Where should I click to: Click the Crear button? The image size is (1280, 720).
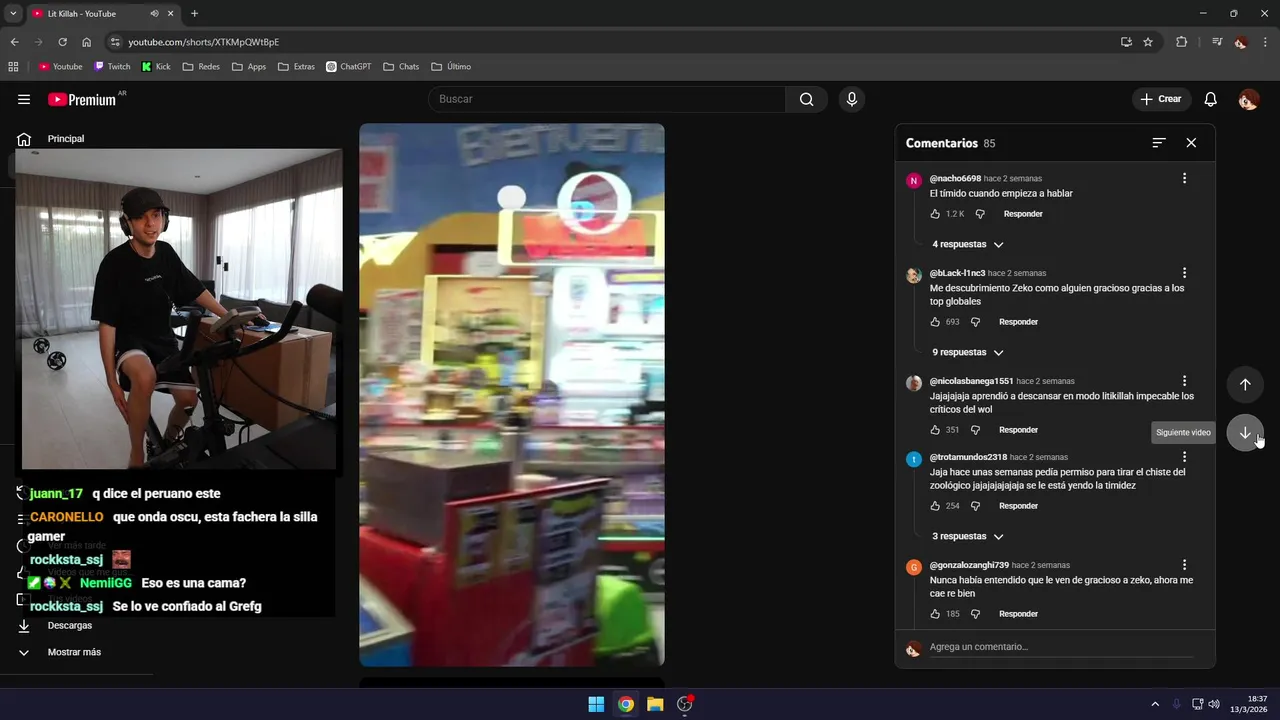pyautogui.click(x=1161, y=99)
